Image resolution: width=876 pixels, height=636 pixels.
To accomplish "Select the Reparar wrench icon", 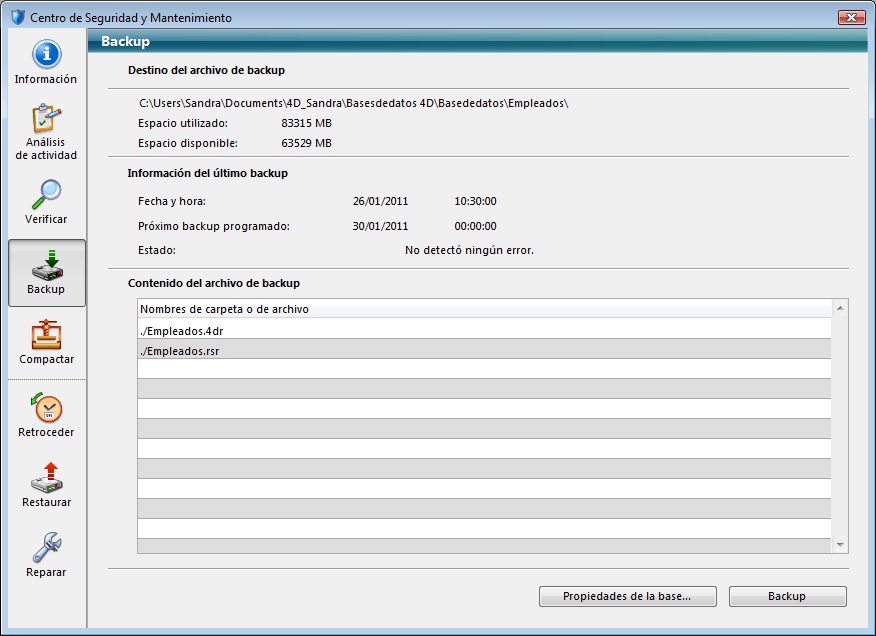I will click(x=46, y=547).
